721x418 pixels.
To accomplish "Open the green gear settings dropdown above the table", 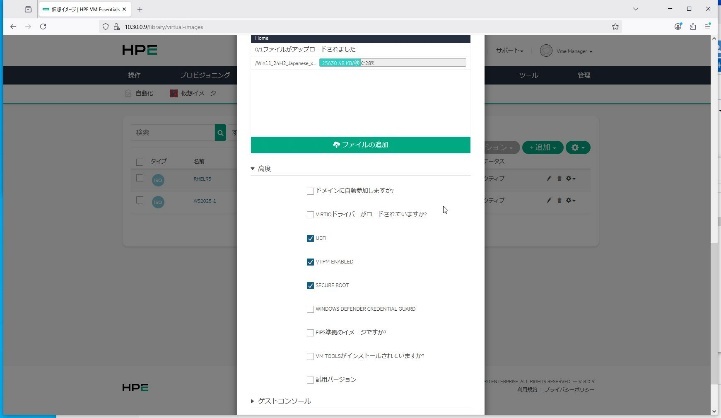I will 577,147.
